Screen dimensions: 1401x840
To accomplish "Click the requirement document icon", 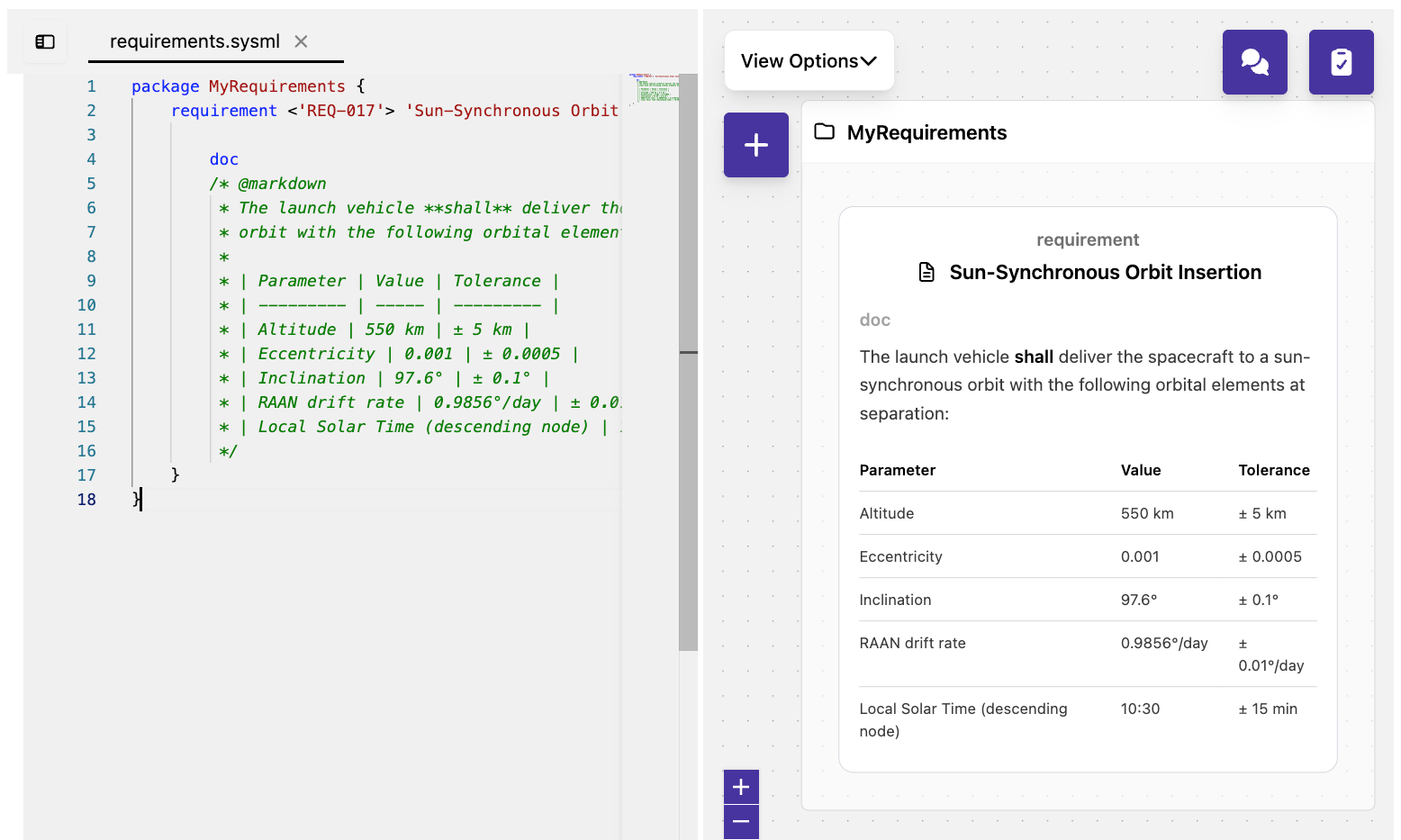I will tap(926, 273).
